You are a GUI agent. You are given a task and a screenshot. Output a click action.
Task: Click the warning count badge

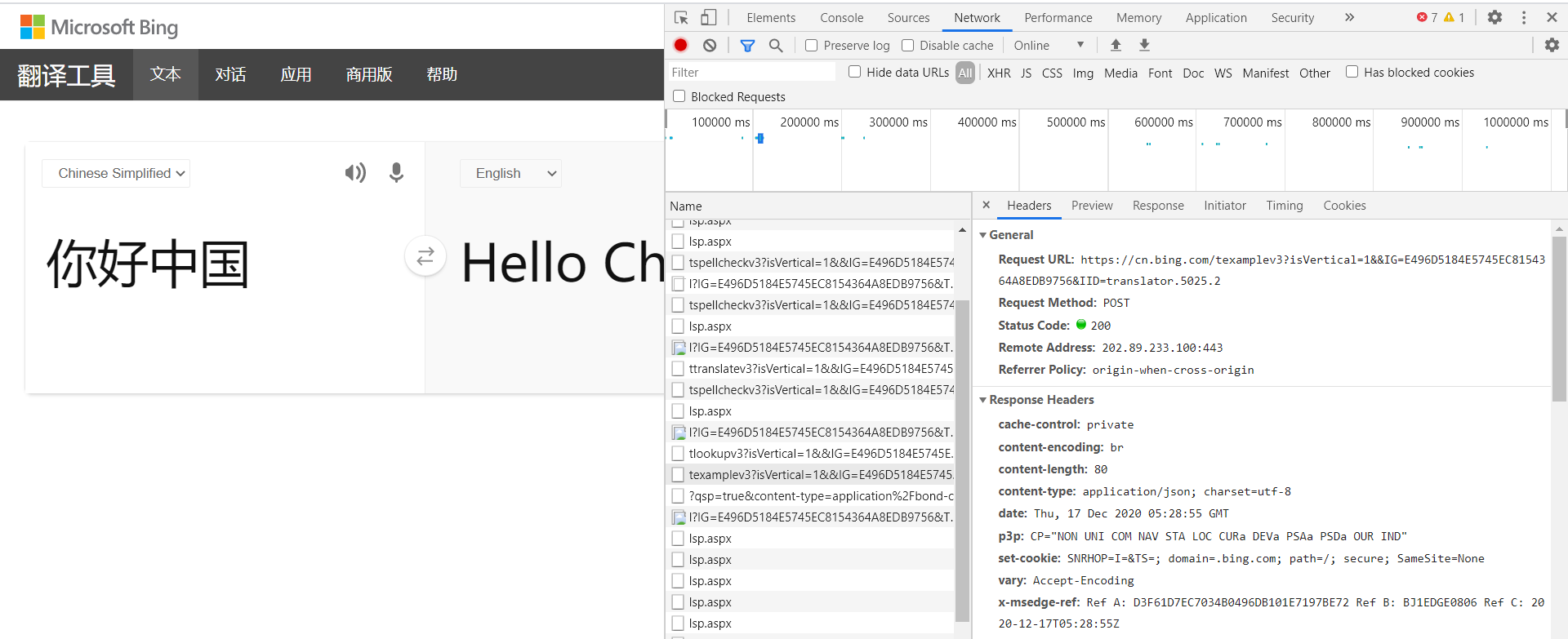pyautogui.click(x=1454, y=17)
